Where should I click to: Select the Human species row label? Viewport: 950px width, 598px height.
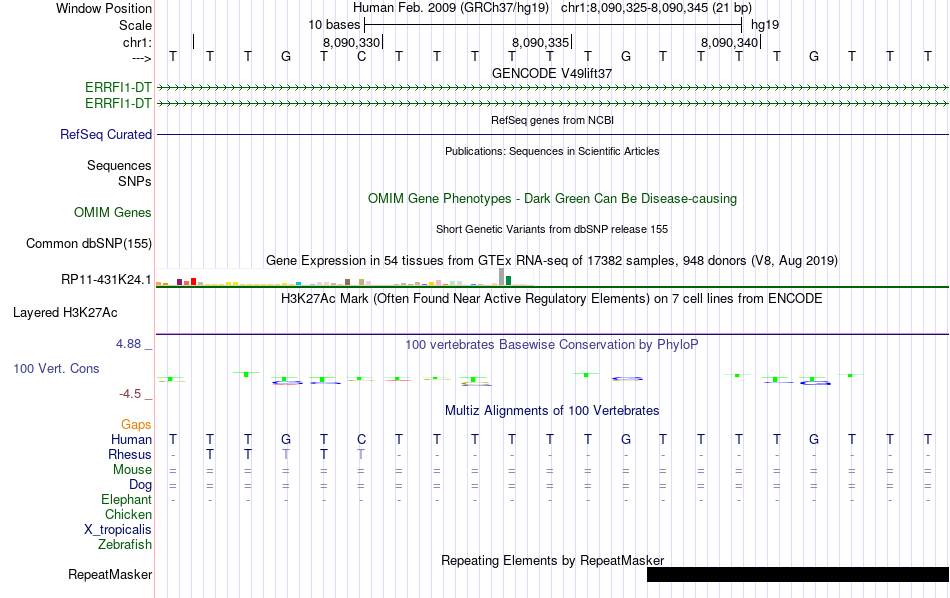tap(131, 439)
